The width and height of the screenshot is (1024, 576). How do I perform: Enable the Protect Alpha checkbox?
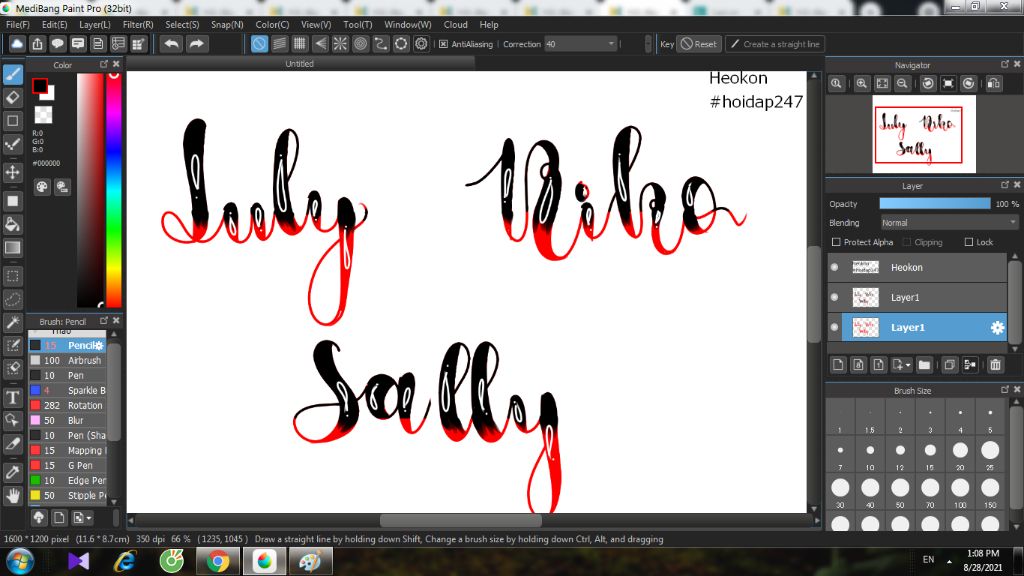click(x=836, y=242)
